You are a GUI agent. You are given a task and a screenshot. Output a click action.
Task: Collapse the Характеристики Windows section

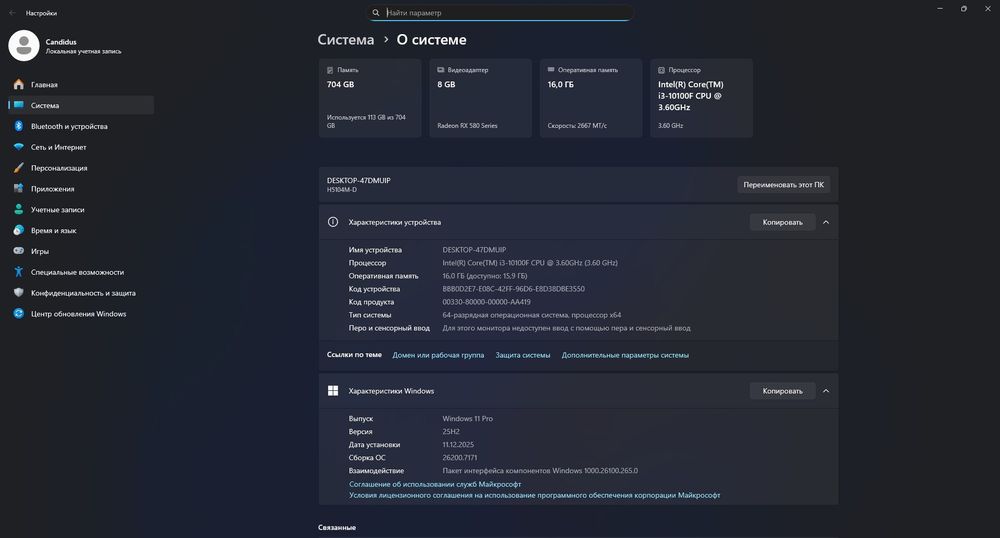[825, 391]
